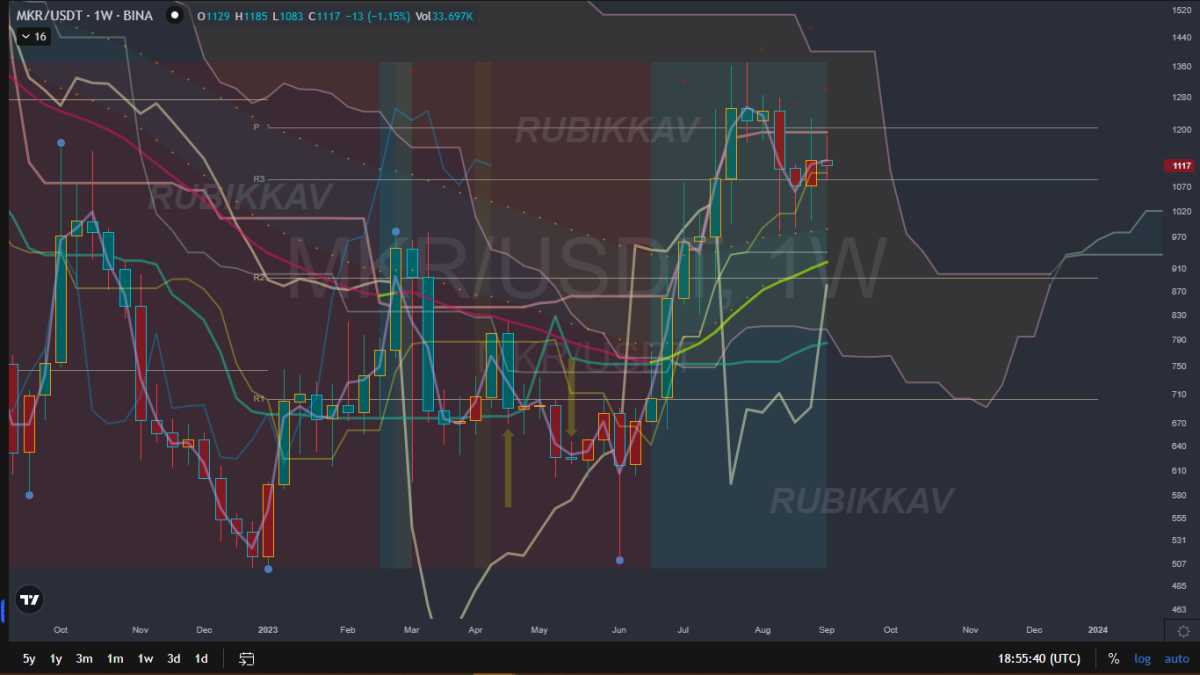Image resolution: width=1200 pixels, height=675 pixels.
Task: Click the −13 (−1.15%) change value
Action: [376, 16]
